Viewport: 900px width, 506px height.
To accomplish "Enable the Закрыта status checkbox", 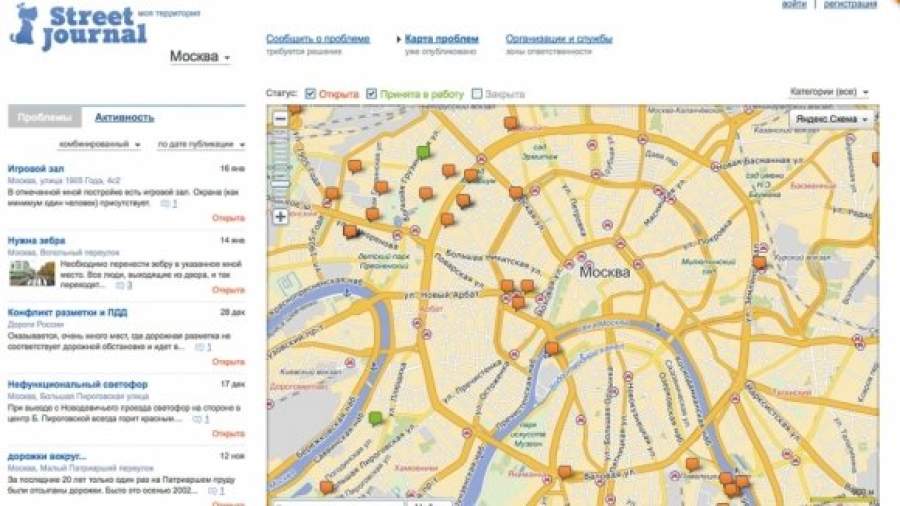I will click(477, 94).
